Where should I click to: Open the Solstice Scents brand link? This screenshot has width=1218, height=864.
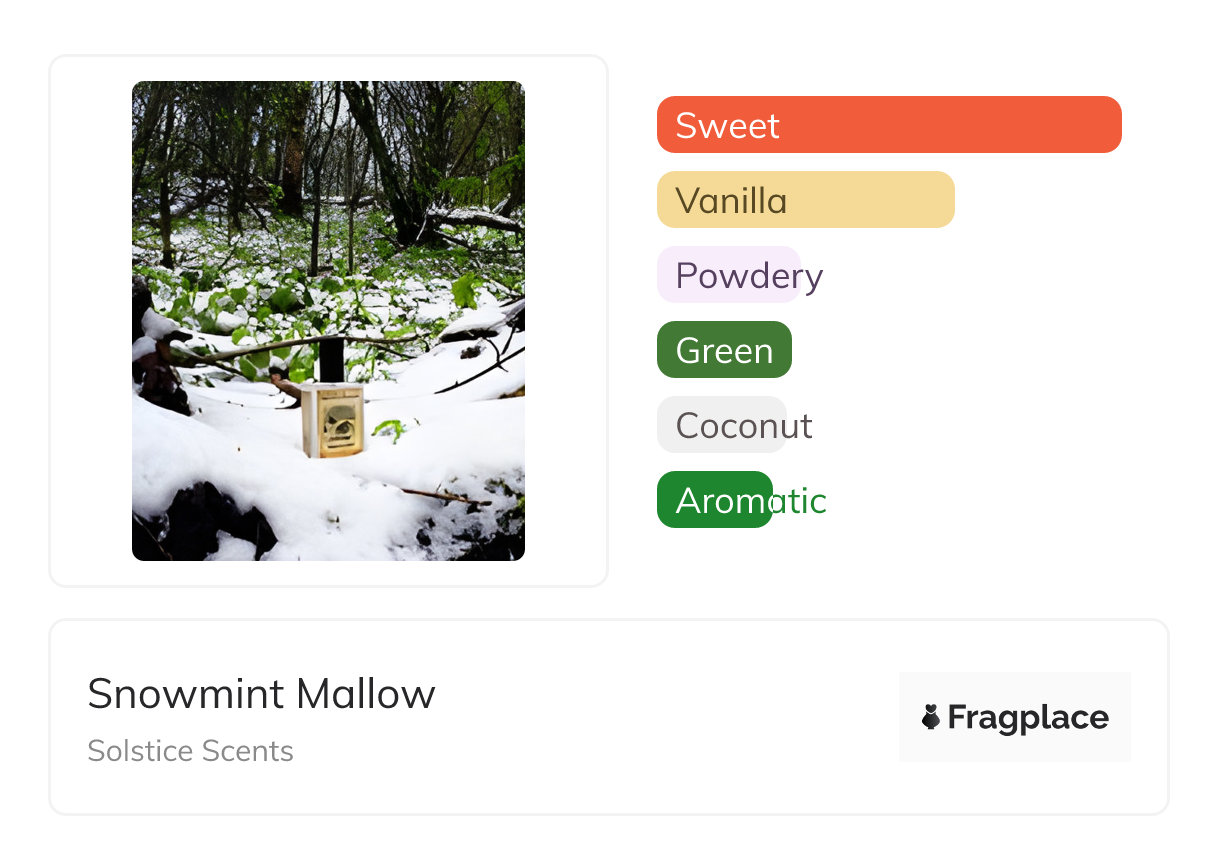click(x=190, y=751)
